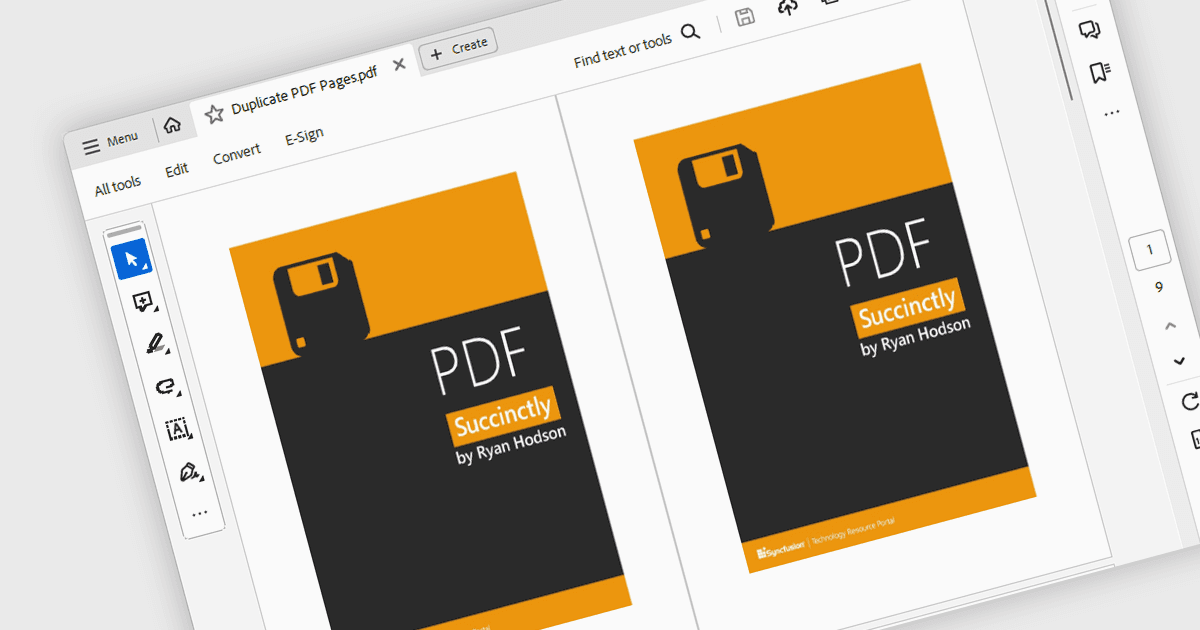The width and height of the screenshot is (1200, 630).
Task: Open the Edit menu
Action: [177, 170]
